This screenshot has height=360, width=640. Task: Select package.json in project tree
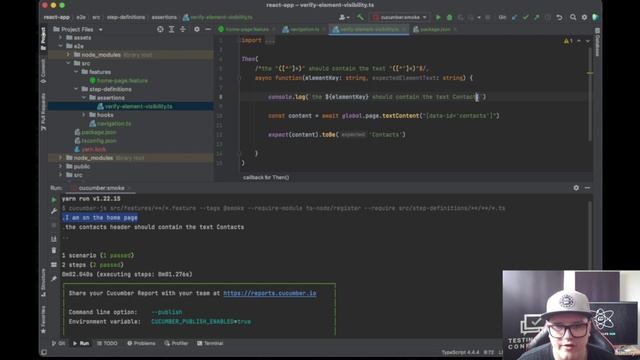pos(99,132)
